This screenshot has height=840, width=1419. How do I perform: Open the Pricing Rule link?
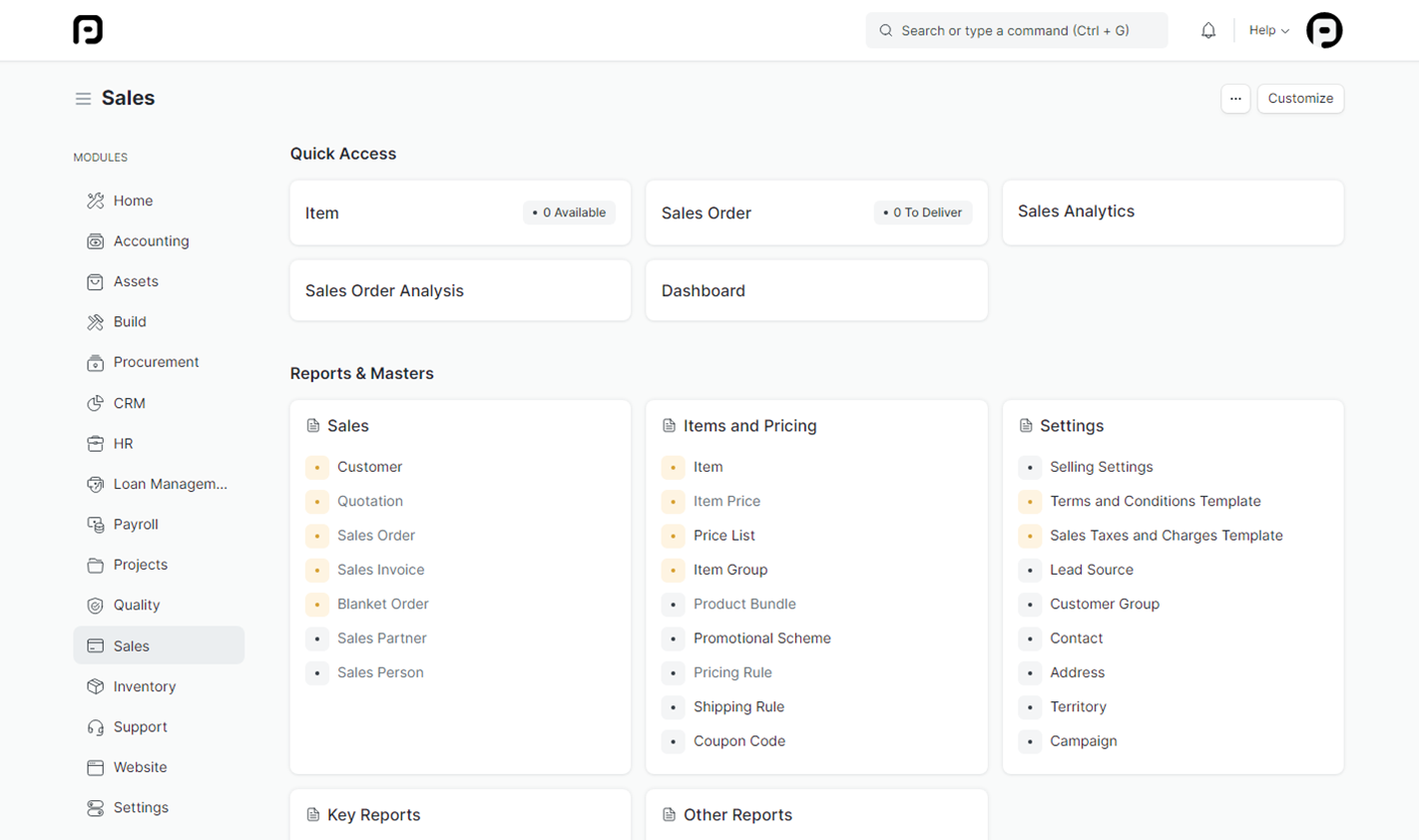732,672
